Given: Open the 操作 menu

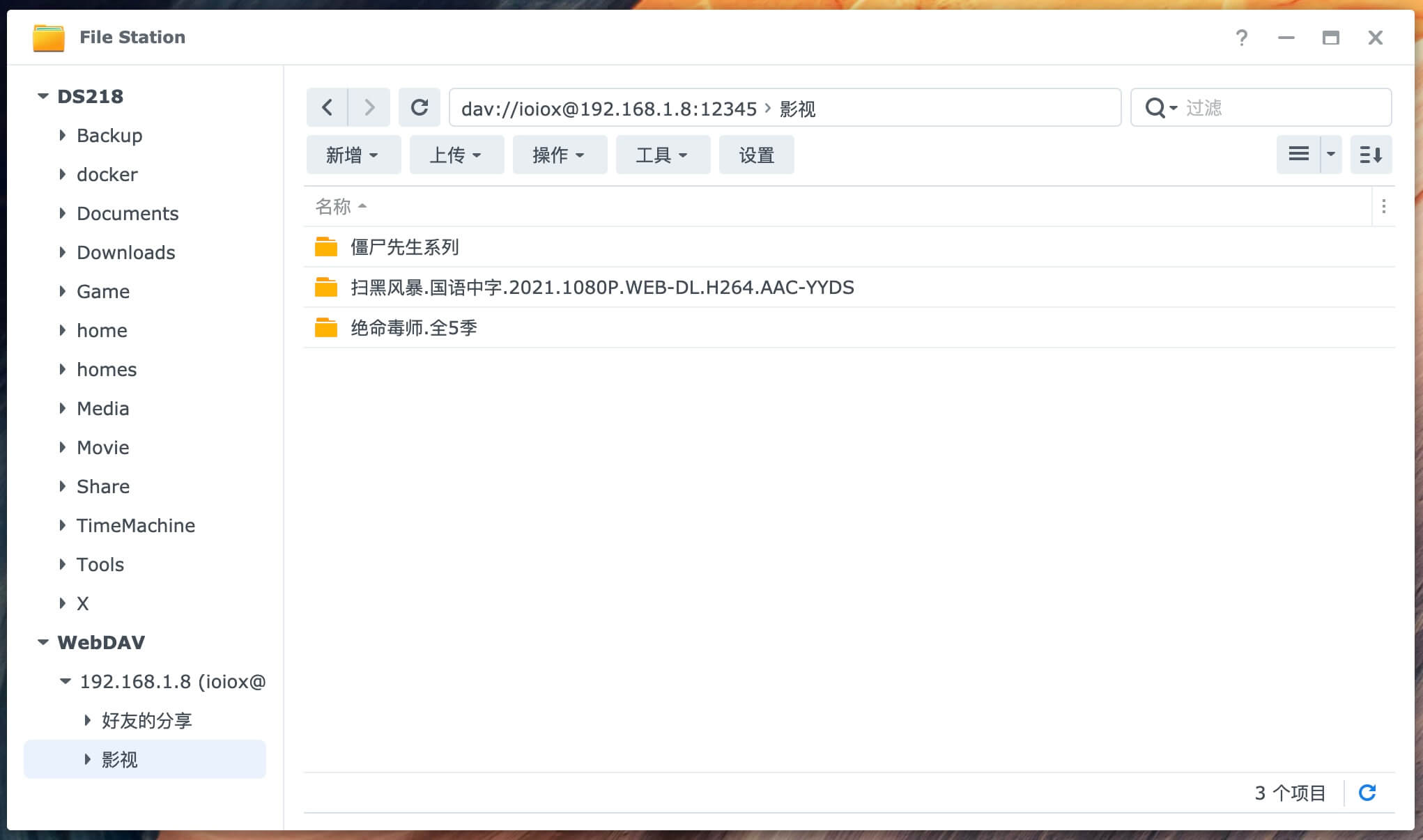Looking at the screenshot, I should point(559,155).
